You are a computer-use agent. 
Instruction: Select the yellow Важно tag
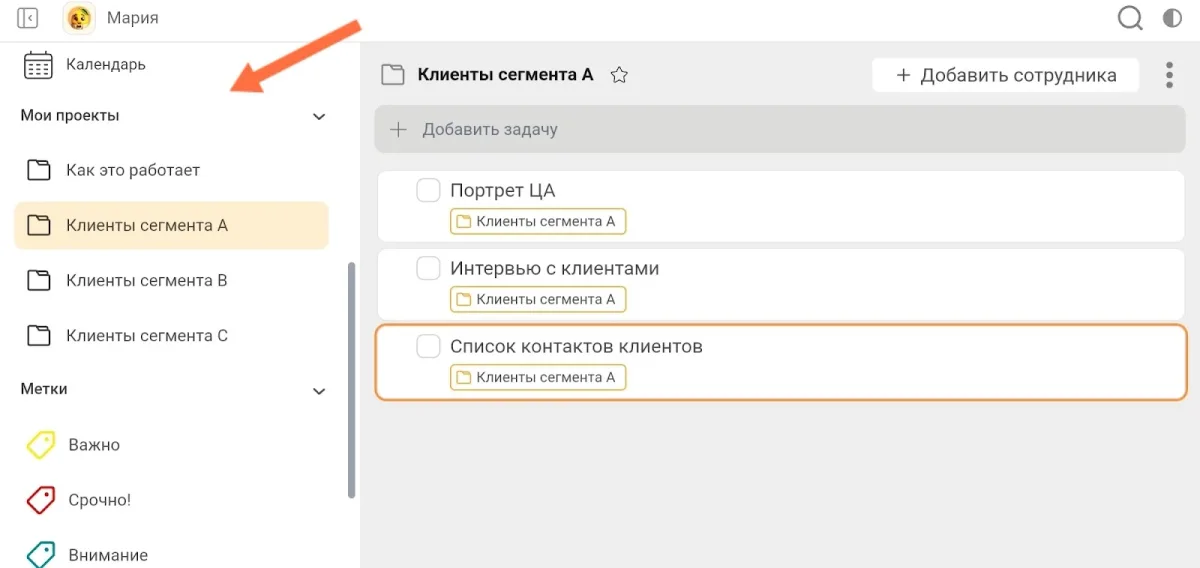pyautogui.click(x=93, y=445)
